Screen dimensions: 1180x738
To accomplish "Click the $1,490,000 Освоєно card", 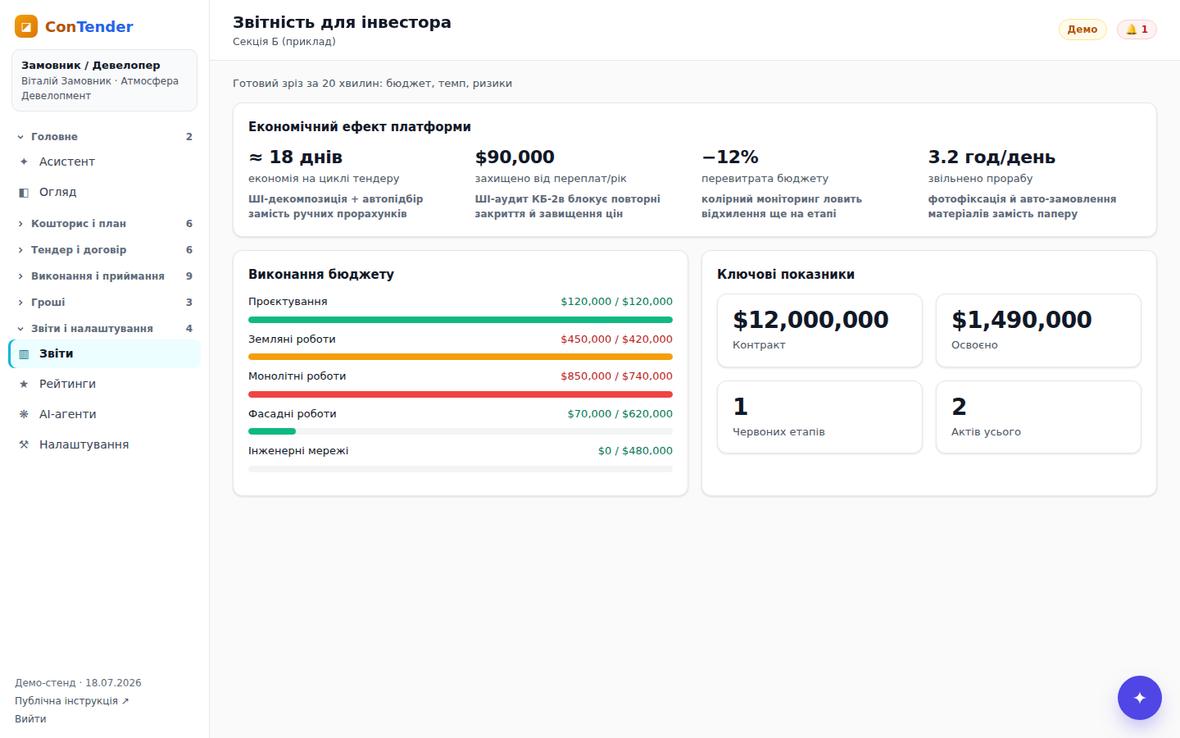I will coord(1039,331).
